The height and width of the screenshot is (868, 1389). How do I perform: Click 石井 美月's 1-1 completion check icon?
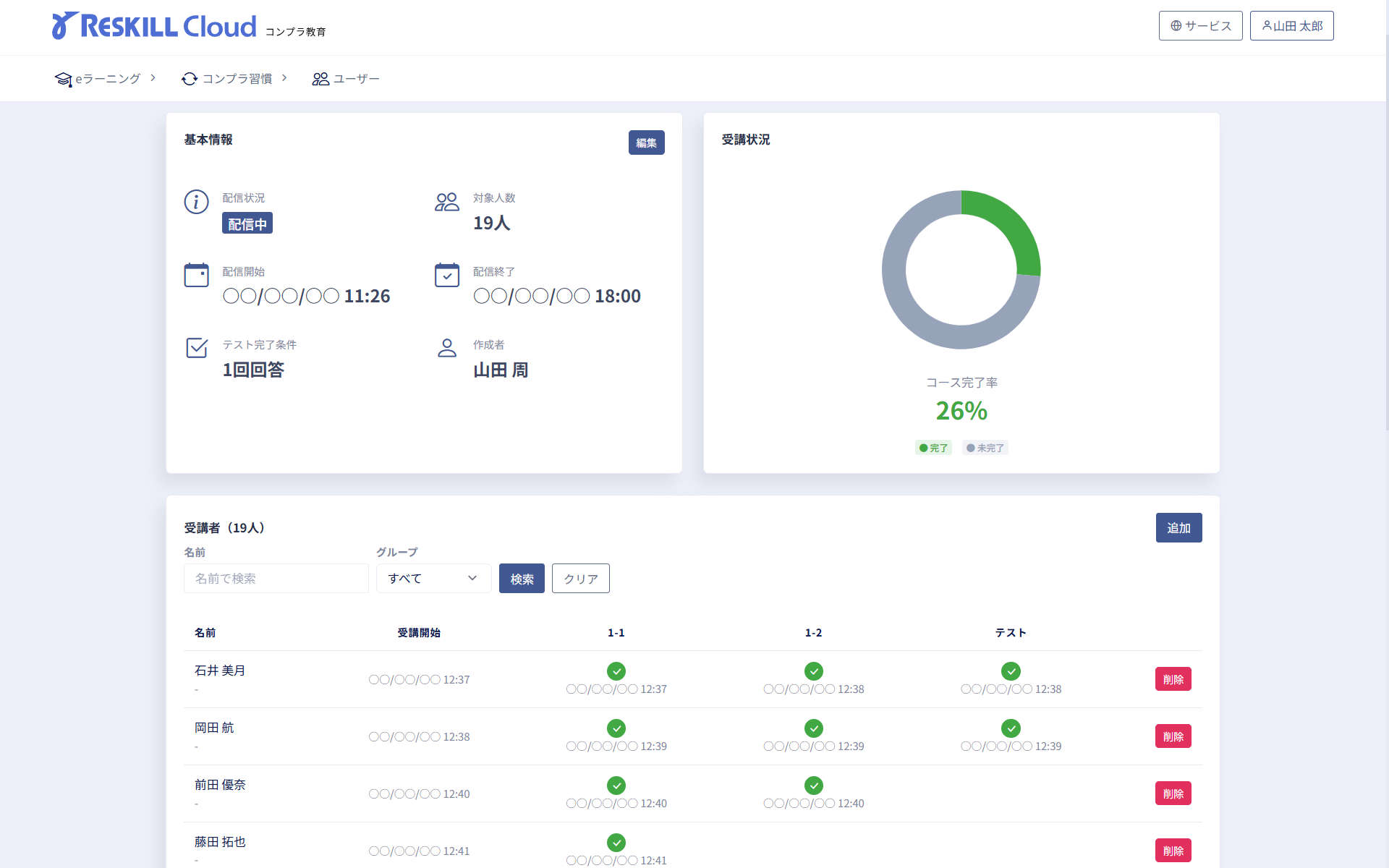tap(616, 671)
